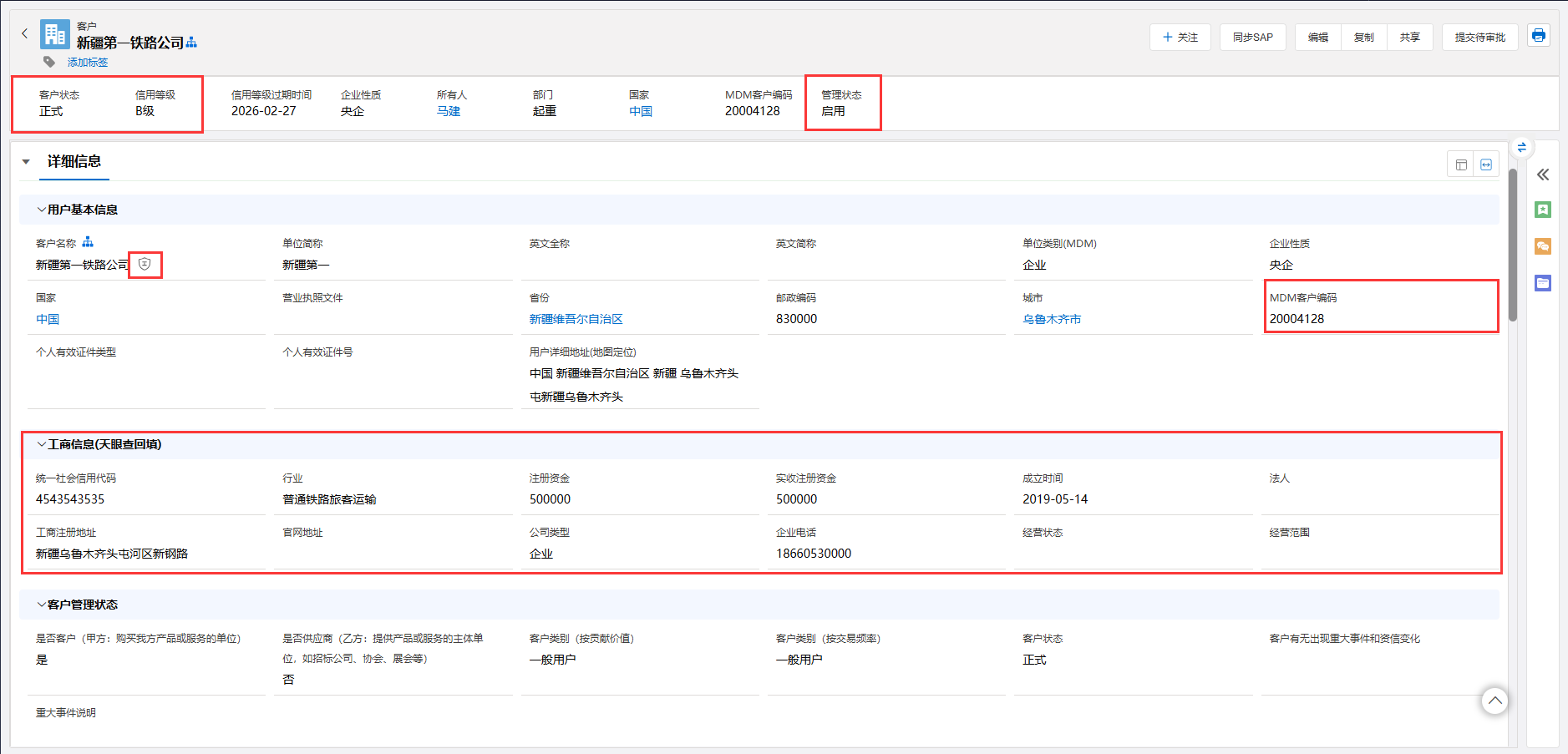1568x754 pixels.
Task: Click the shield icon next to customer name
Action: point(145,264)
